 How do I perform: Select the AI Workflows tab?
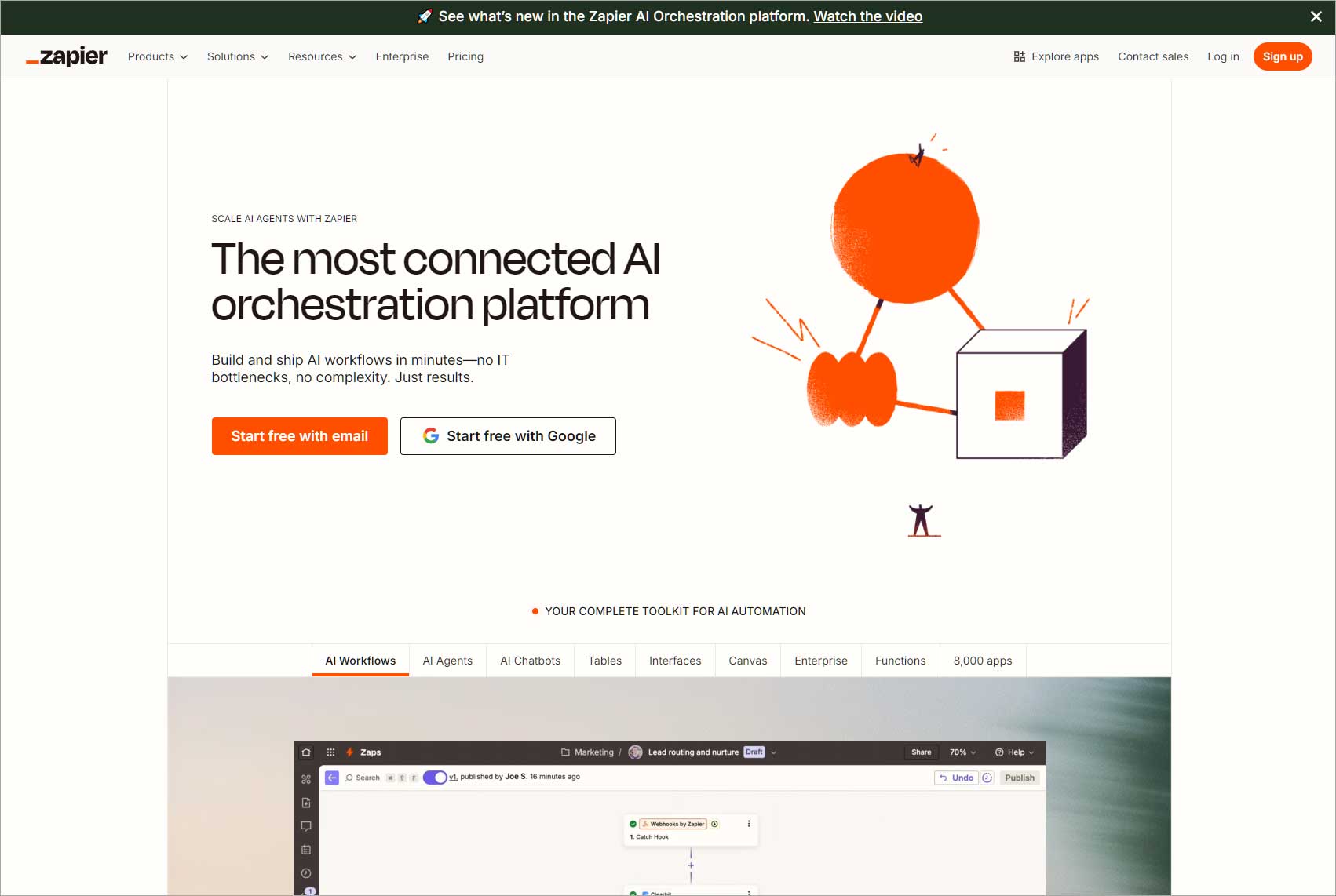coord(360,661)
